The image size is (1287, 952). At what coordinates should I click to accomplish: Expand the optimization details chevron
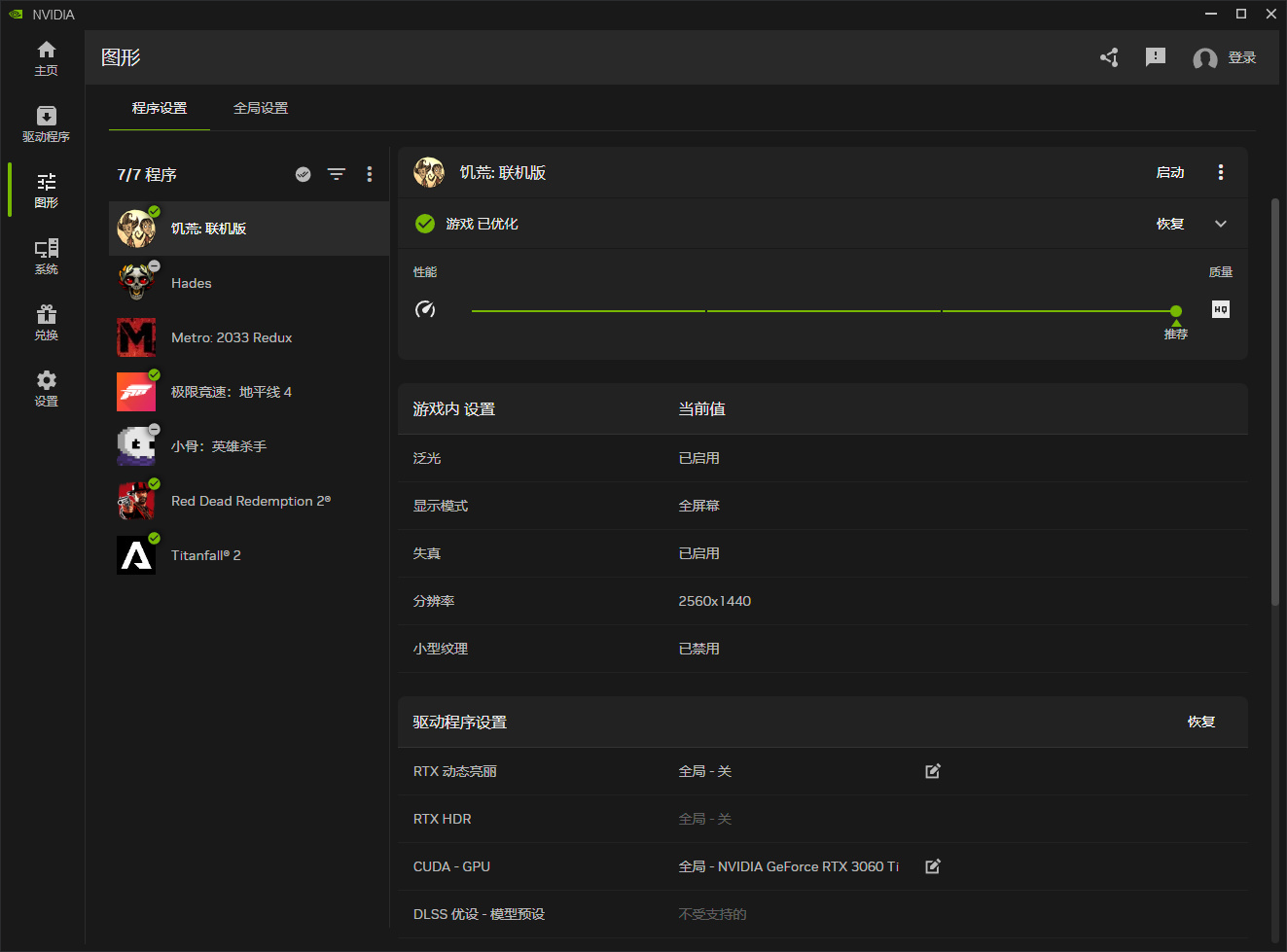click(x=1221, y=224)
